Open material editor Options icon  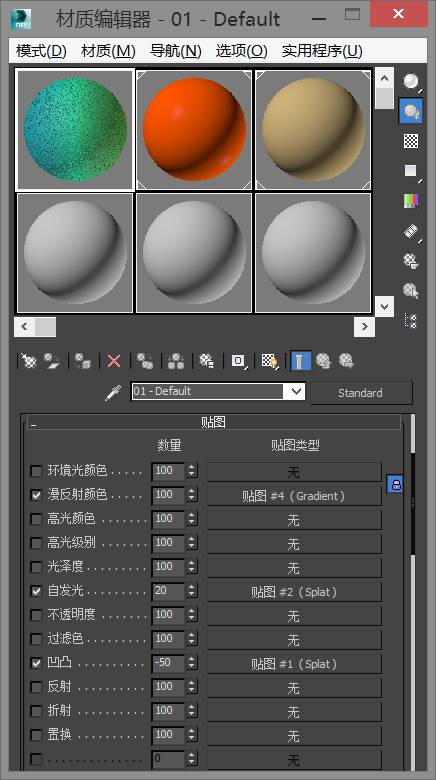[411, 261]
